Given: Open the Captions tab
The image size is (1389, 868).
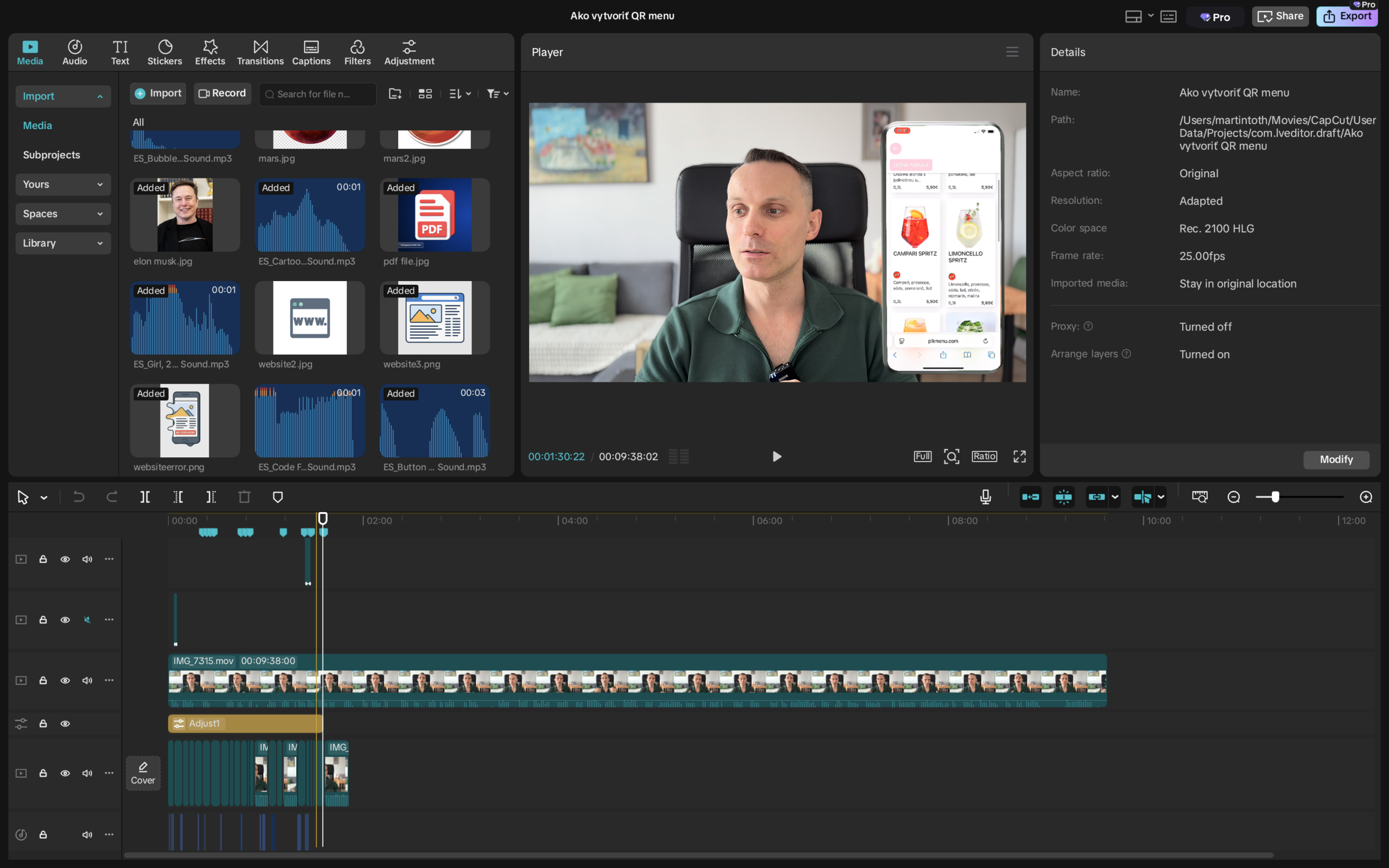Looking at the screenshot, I should click(x=311, y=52).
